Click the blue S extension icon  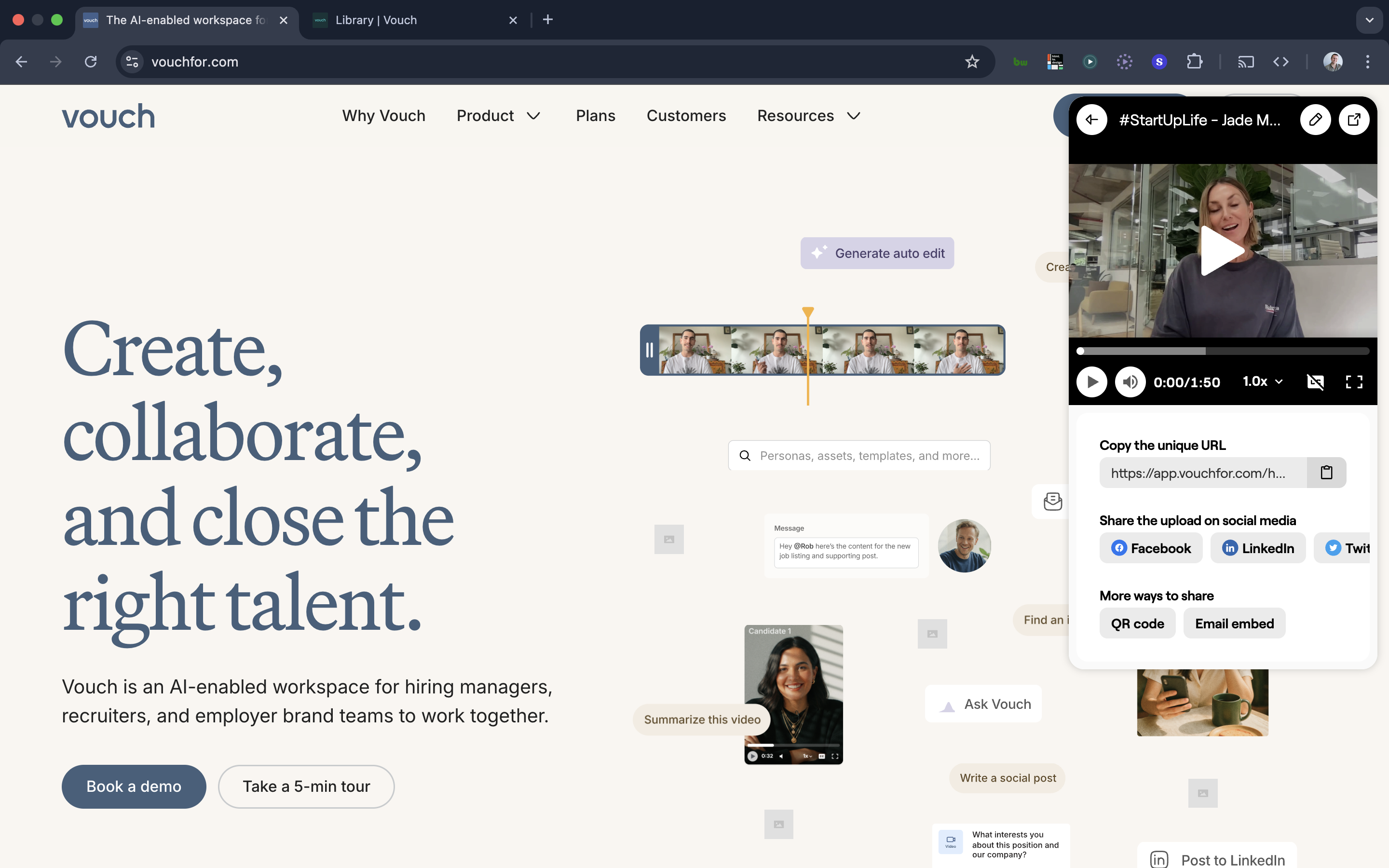(1159, 62)
